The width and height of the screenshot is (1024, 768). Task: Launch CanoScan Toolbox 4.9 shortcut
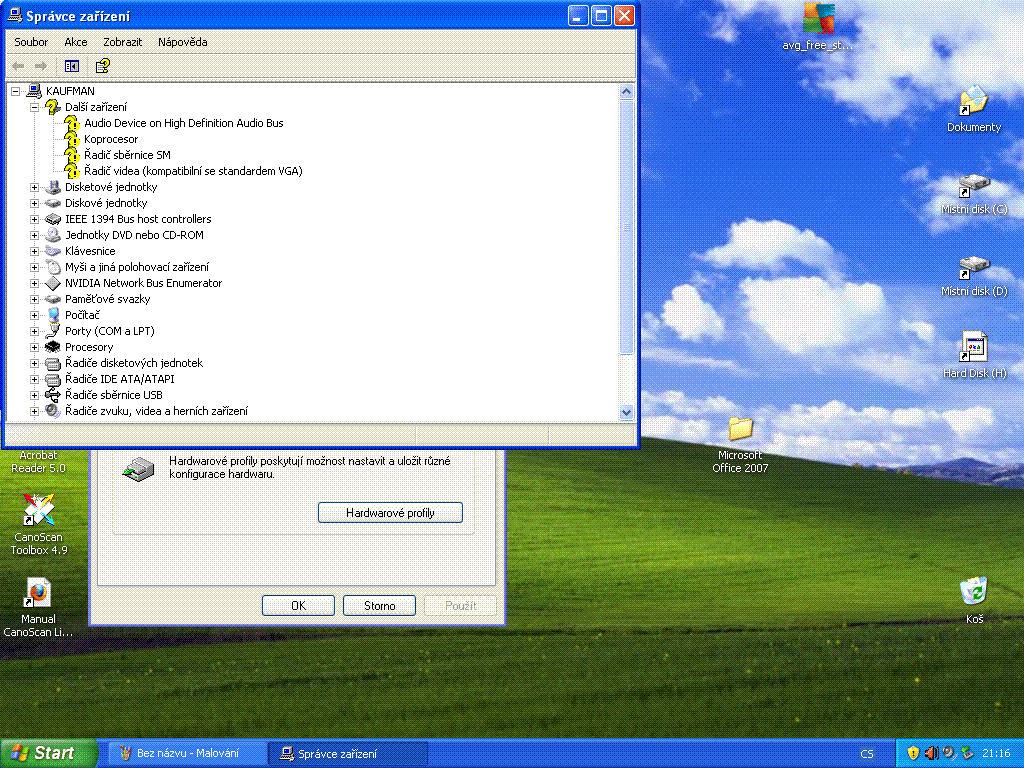pos(39,511)
